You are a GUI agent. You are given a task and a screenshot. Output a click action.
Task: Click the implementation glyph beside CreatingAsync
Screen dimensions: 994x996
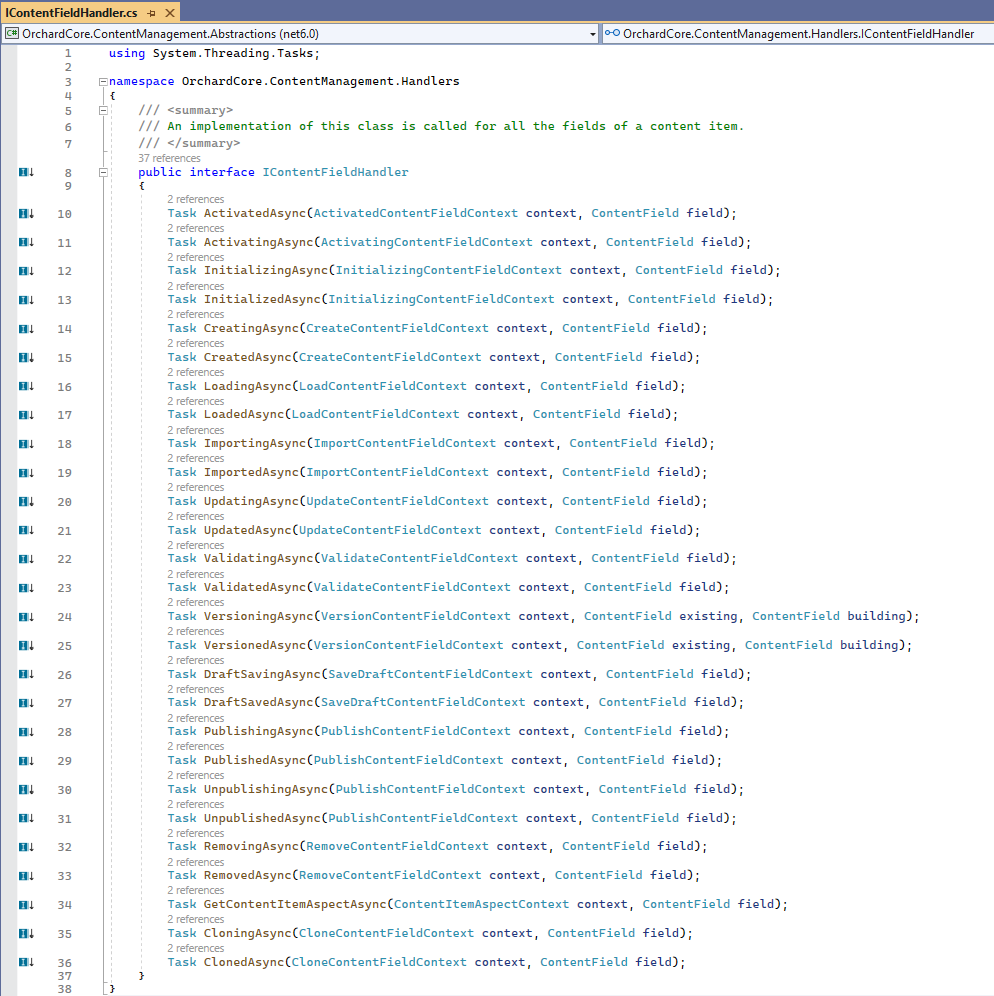26,328
